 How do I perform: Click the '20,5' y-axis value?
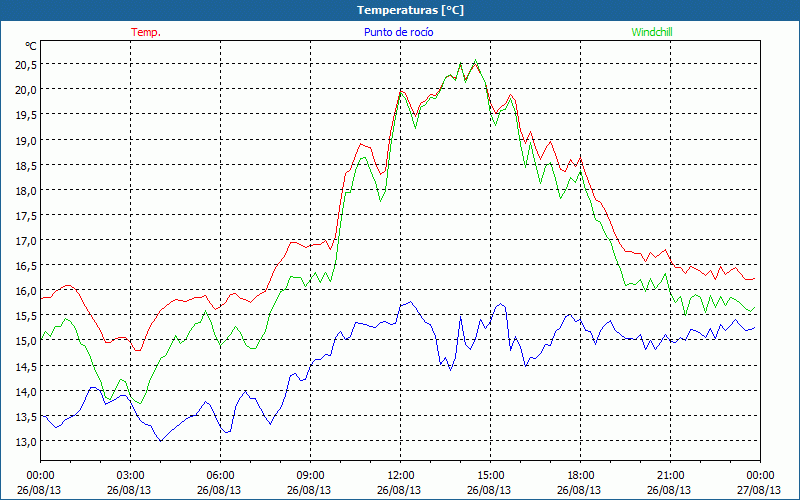click(27, 64)
